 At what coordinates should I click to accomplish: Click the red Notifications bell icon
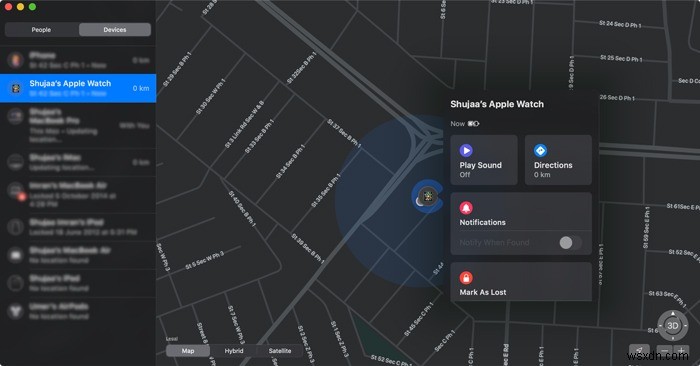[466, 208]
